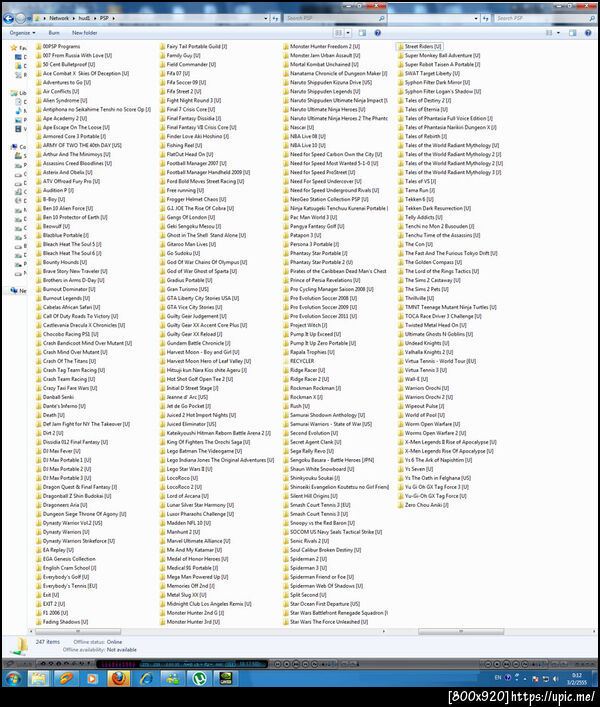
Task: Click PSP in the address breadcrumb
Action: point(104,18)
